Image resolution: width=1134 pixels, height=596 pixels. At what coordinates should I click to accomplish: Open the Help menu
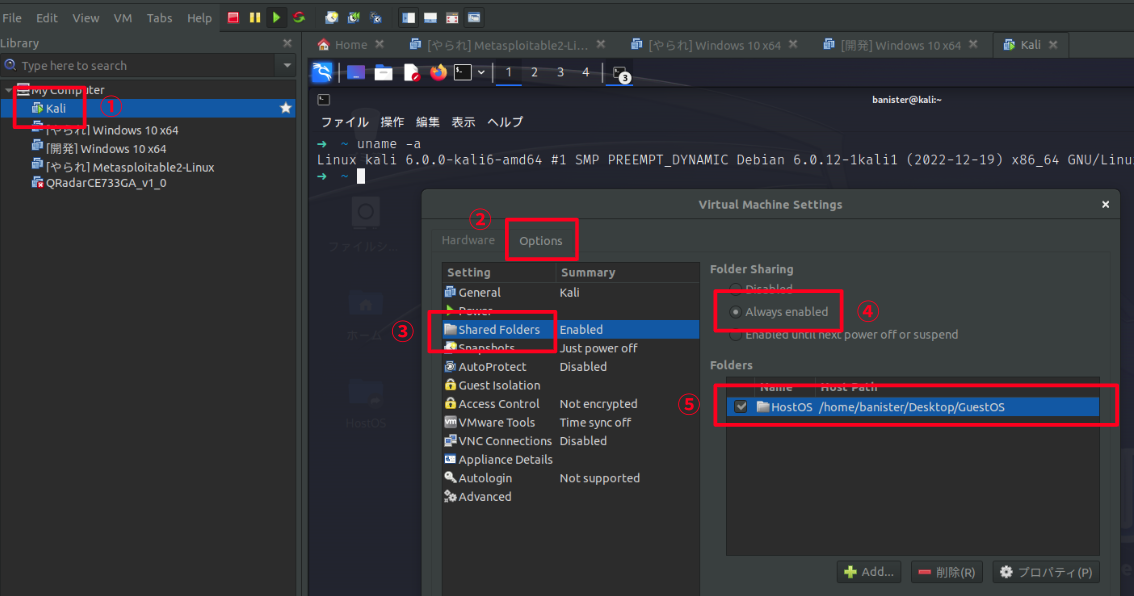pyautogui.click(x=199, y=18)
